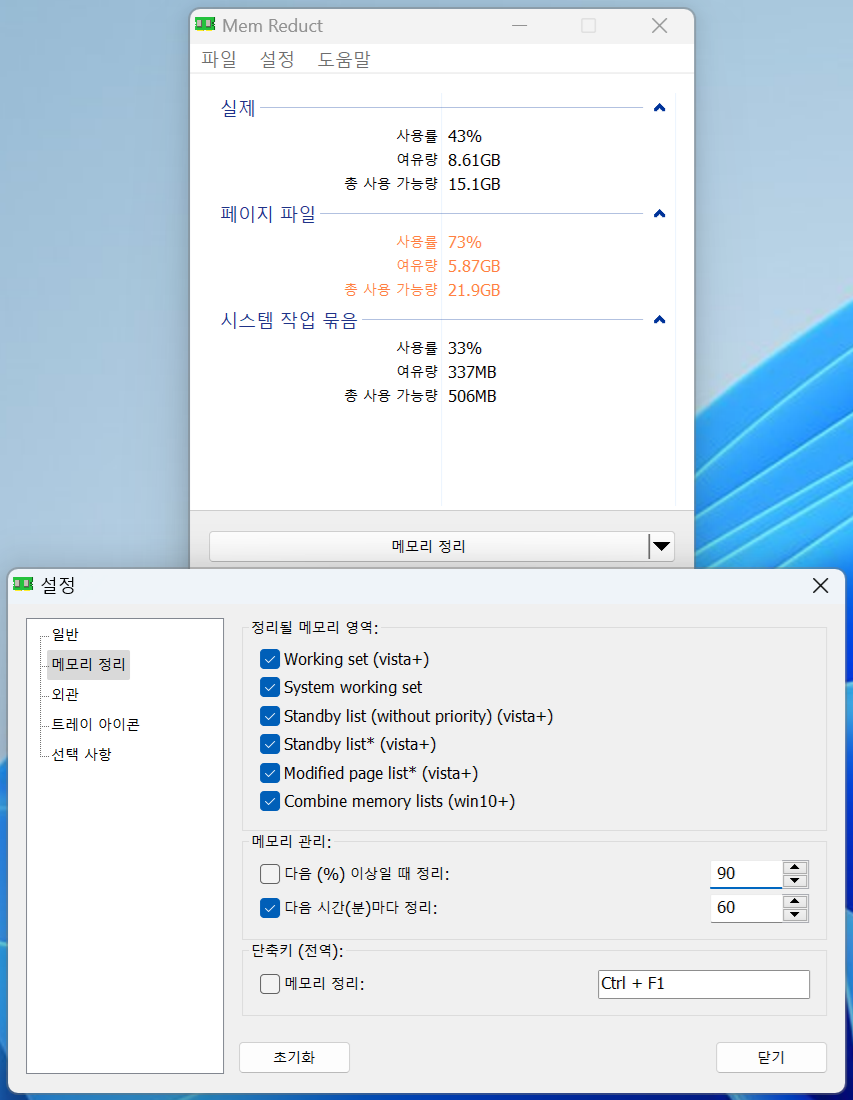The height and width of the screenshot is (1100, 853).
Task: Open the 도움말 menu
Action: (x=344, y=60)
